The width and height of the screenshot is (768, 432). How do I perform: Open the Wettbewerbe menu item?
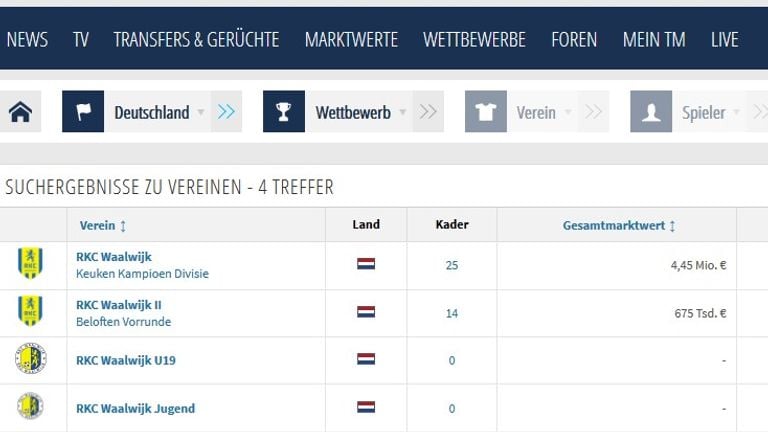[474, 39]
